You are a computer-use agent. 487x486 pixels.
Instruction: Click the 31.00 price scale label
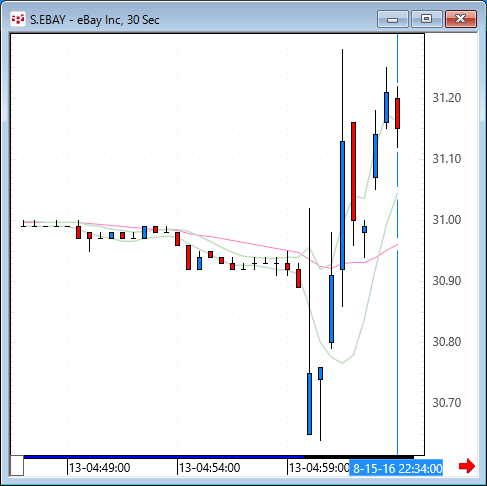click(447, 220)
